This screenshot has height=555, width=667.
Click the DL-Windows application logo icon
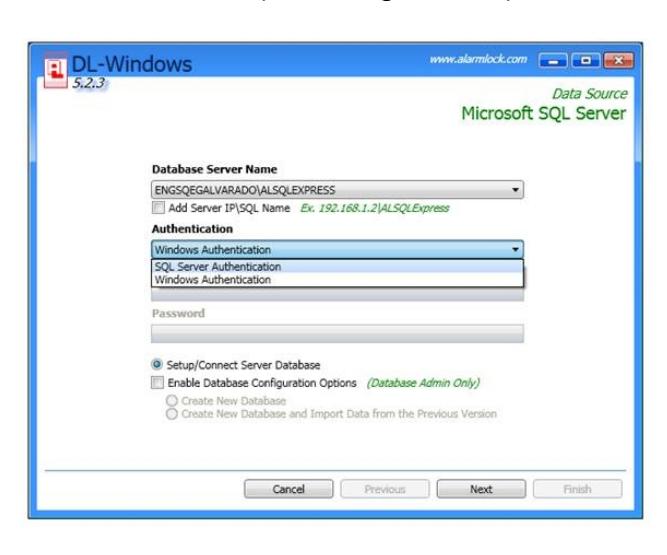tap(55, 71)
